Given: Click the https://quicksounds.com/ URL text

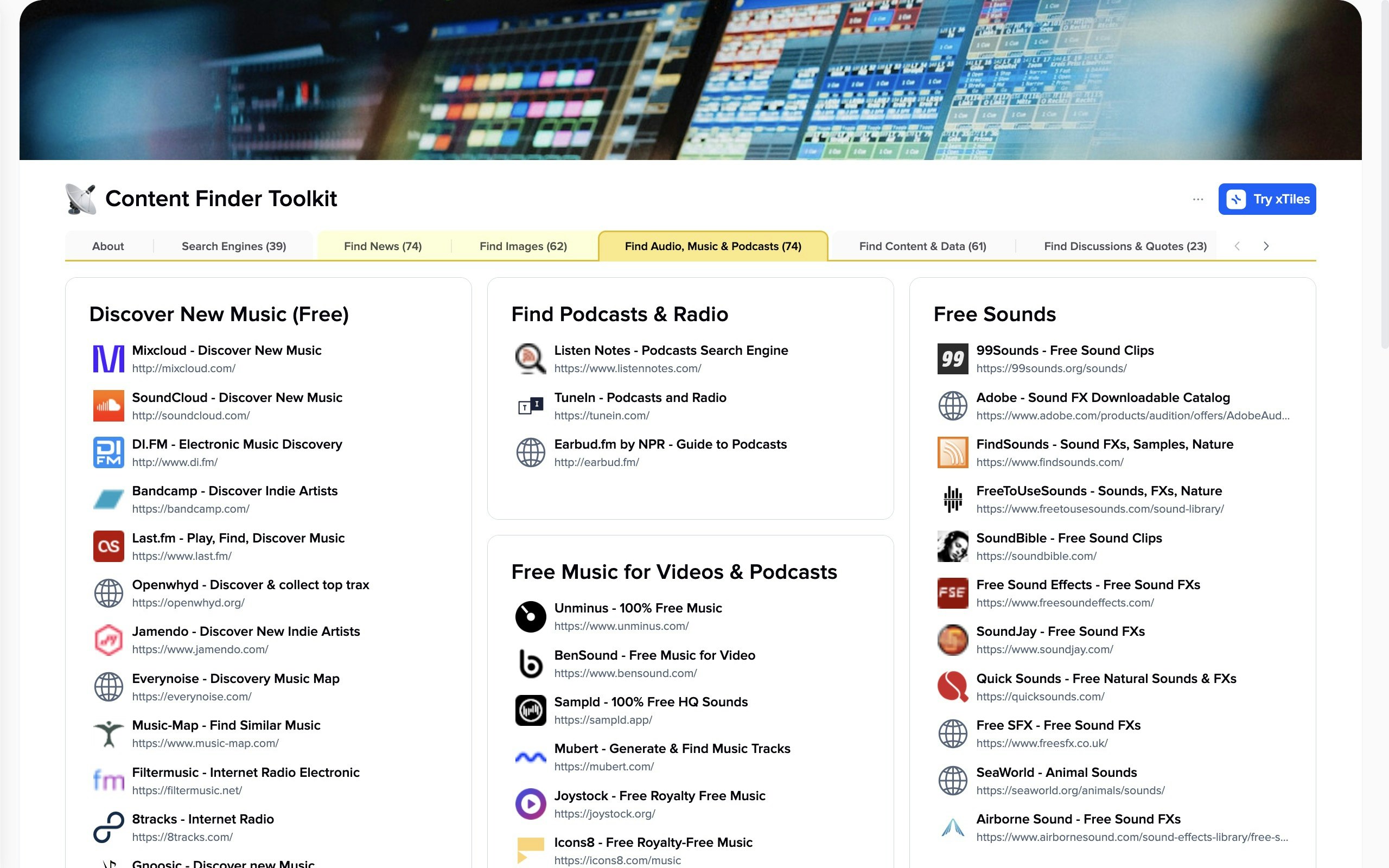Looking at the screenshot, I should [1040, 697].
